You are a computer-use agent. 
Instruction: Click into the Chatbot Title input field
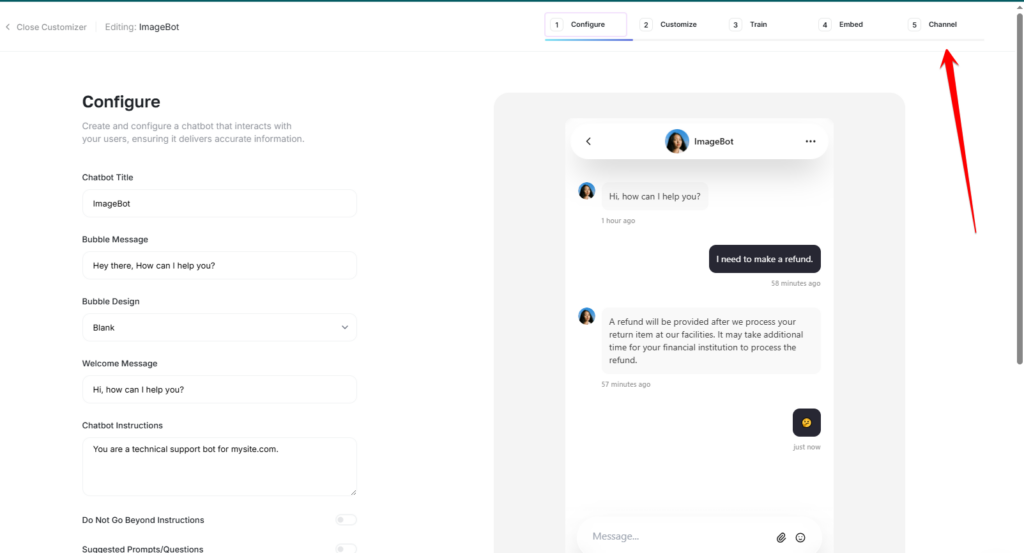click(219, 203)
